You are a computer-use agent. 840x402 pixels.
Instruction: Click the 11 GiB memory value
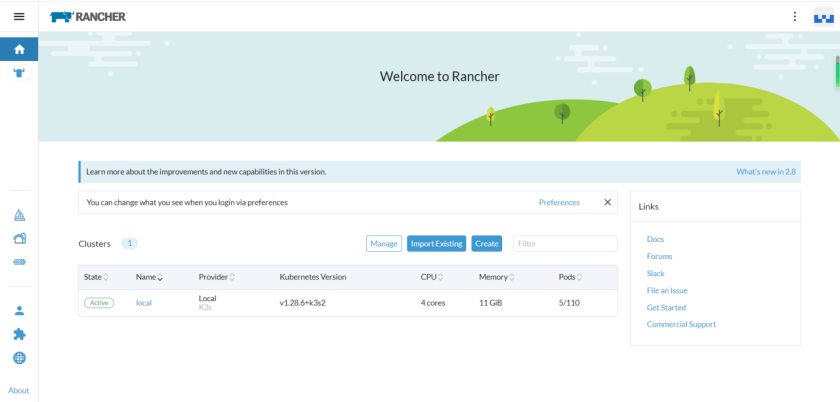click(491, 303)
